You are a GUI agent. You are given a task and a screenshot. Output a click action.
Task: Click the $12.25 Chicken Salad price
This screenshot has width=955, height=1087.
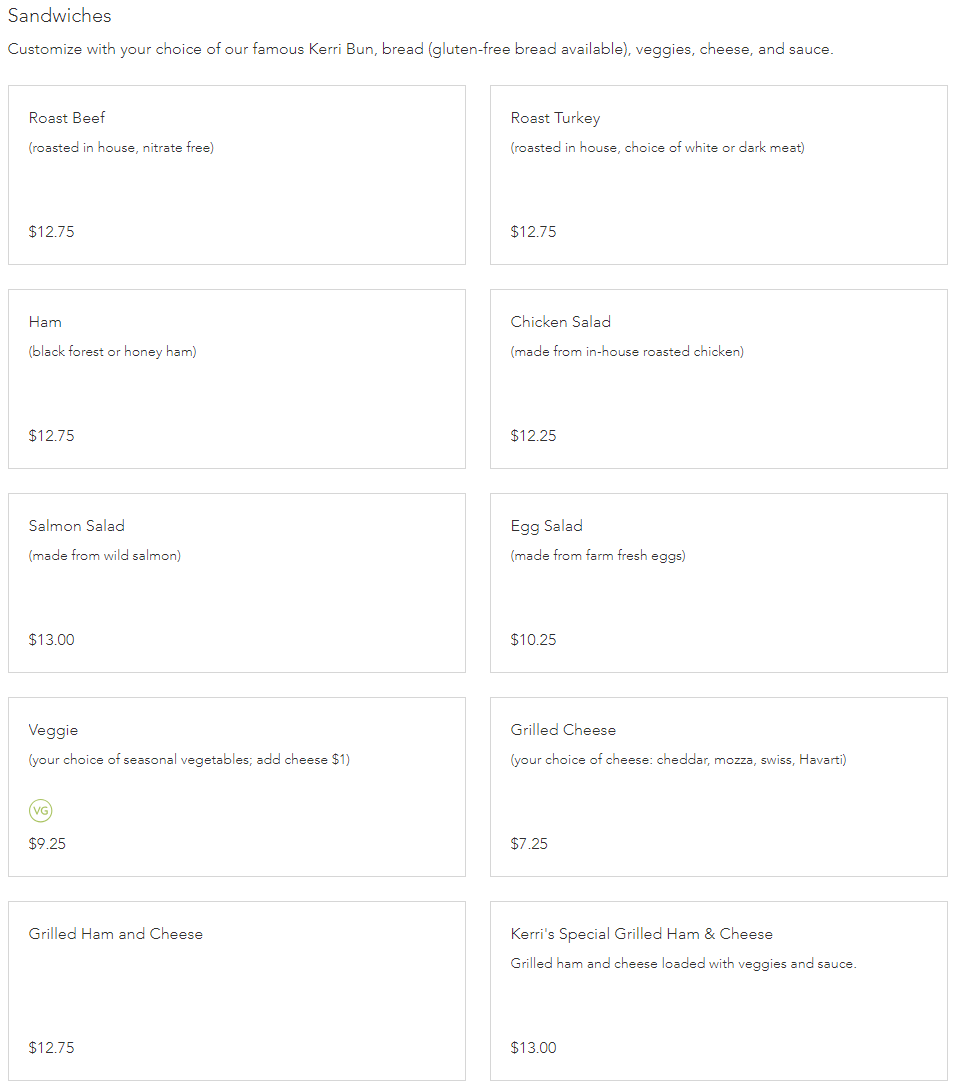[x=533, y=435]
